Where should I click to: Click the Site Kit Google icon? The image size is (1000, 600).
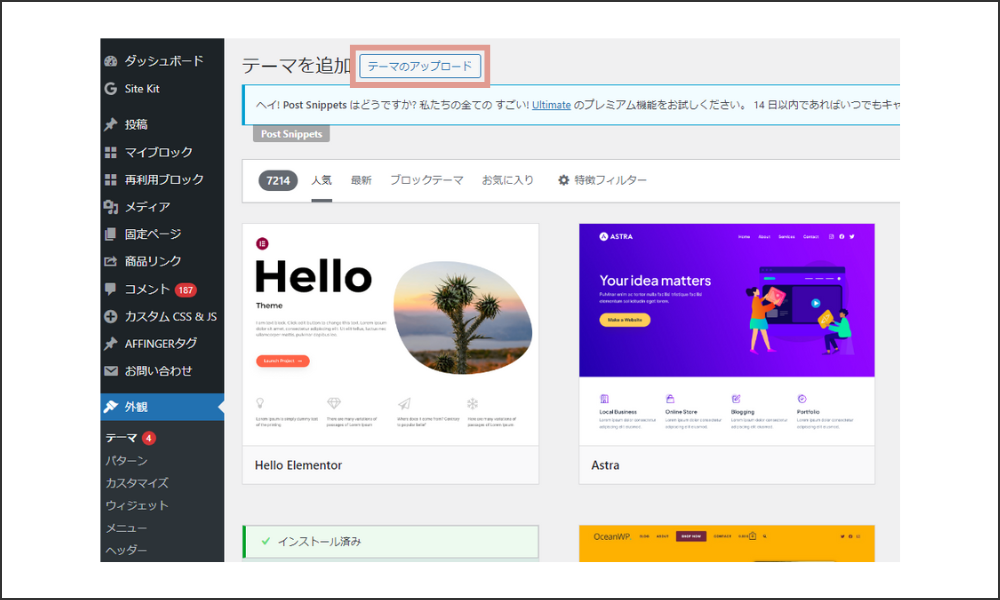[111, 89]
